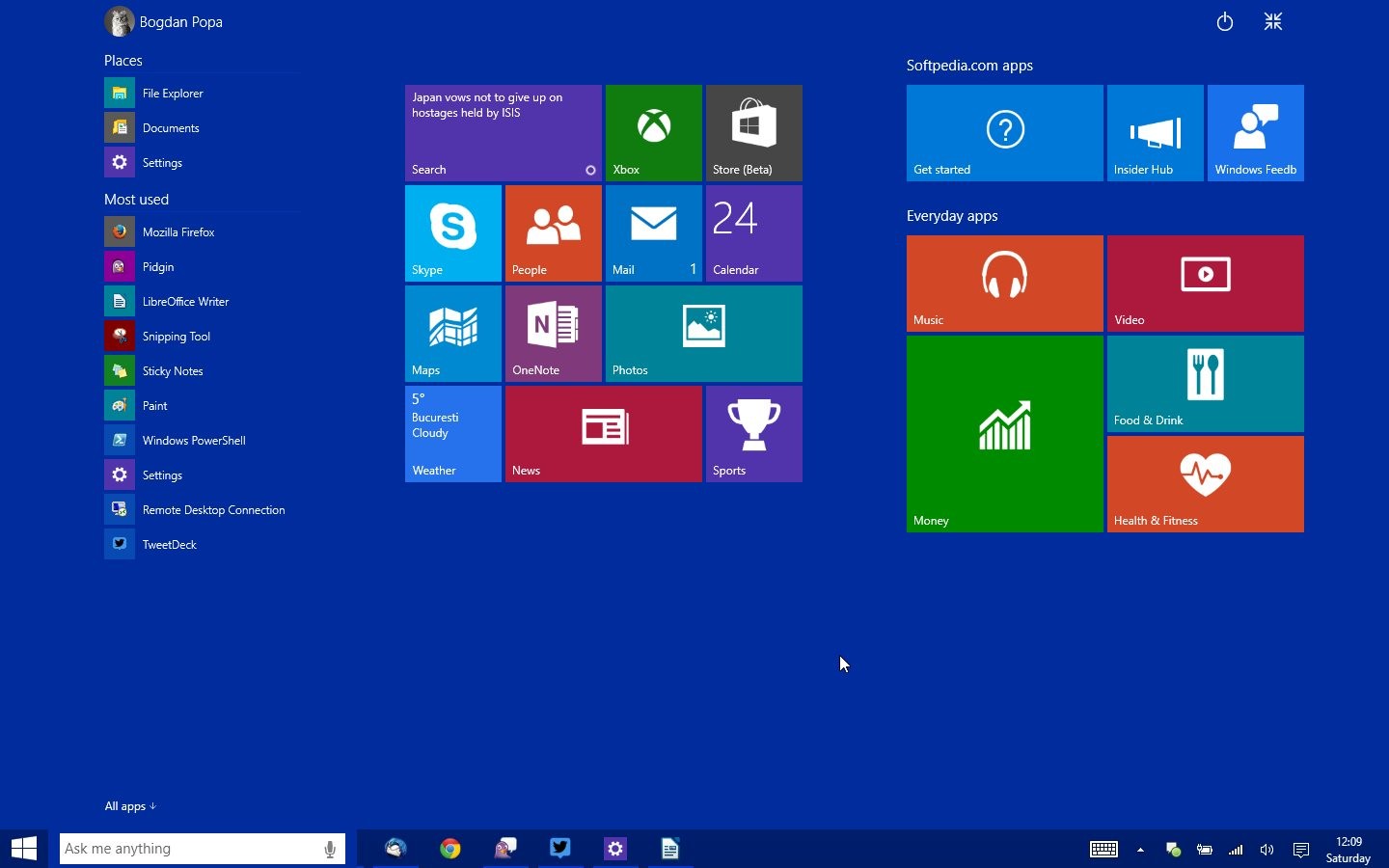Click the microphone icon in search box

coord(330,849)
